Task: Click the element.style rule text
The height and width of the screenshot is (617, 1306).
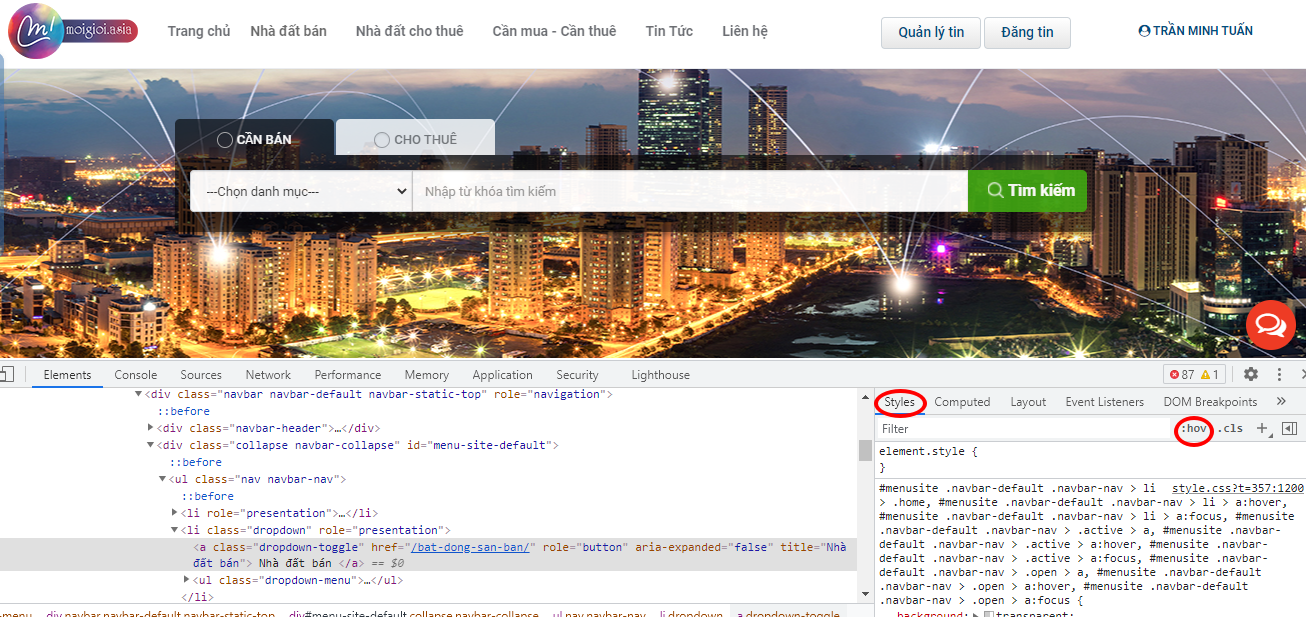Action: (x=928, y=452)
